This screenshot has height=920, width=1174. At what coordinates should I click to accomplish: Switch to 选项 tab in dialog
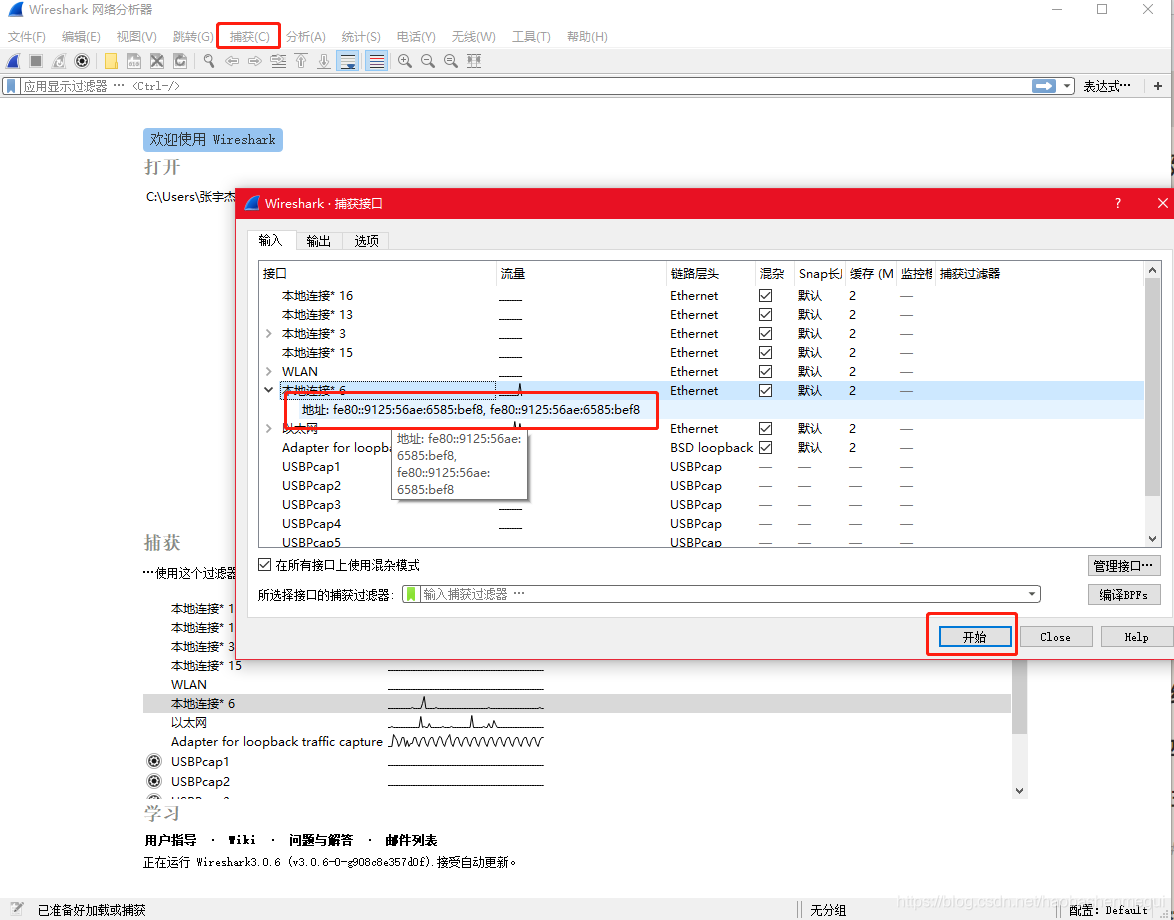366,241
